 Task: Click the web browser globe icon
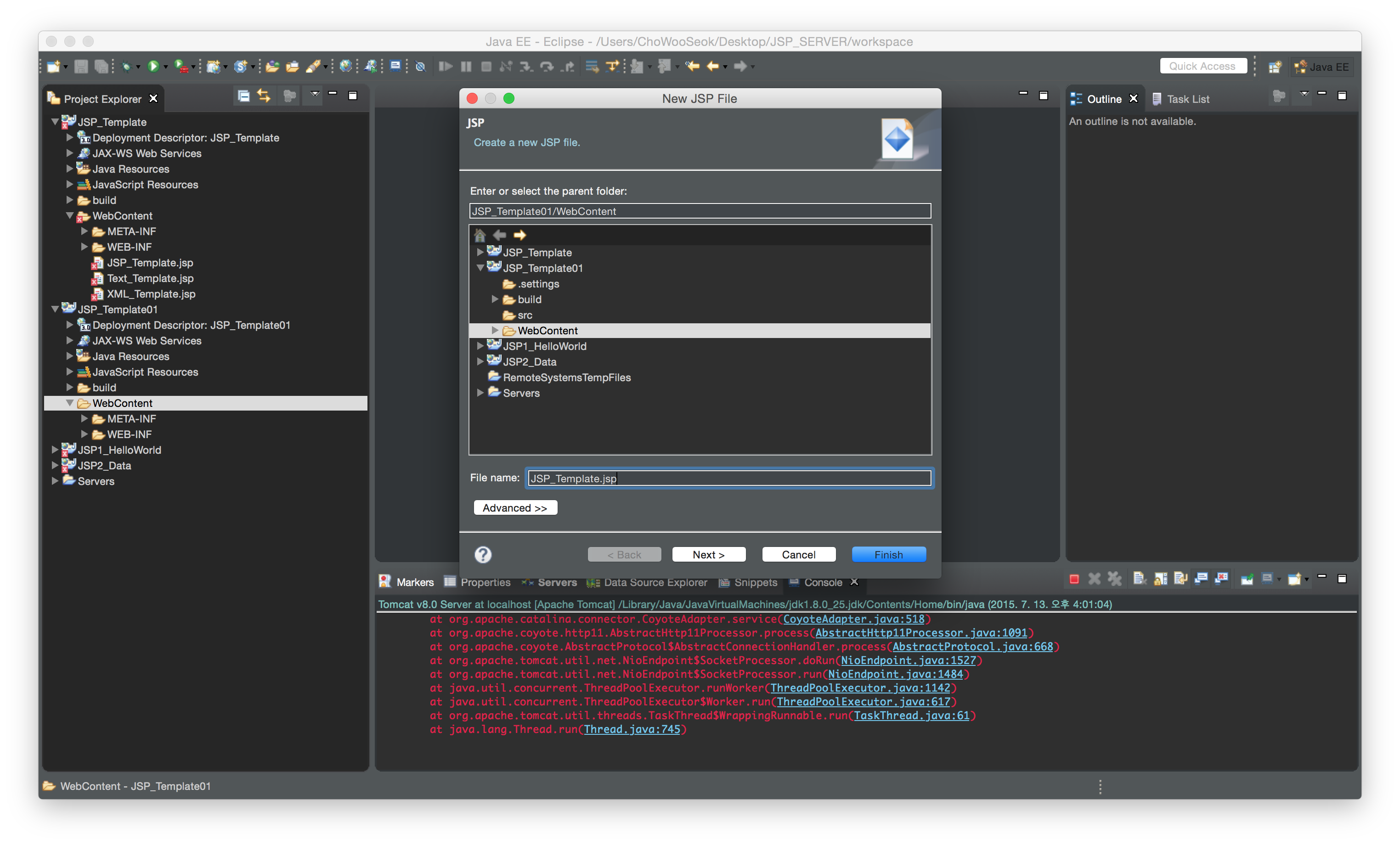coord(345,67)
